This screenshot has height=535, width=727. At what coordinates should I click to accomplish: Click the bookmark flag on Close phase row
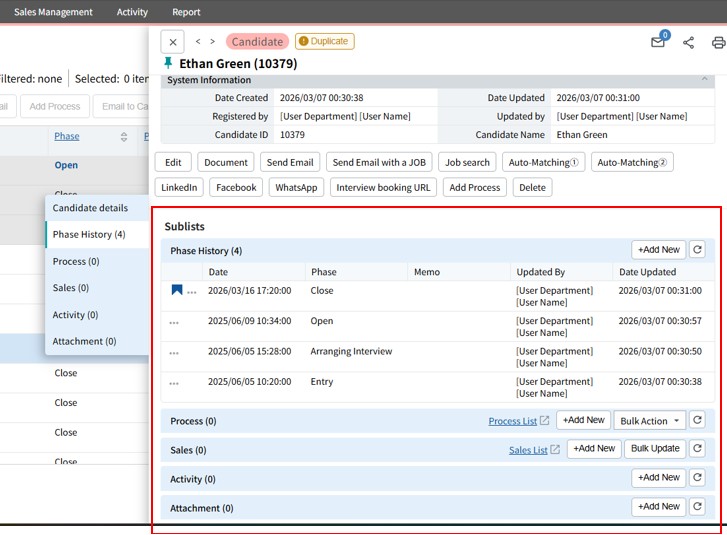pos(177,290)
